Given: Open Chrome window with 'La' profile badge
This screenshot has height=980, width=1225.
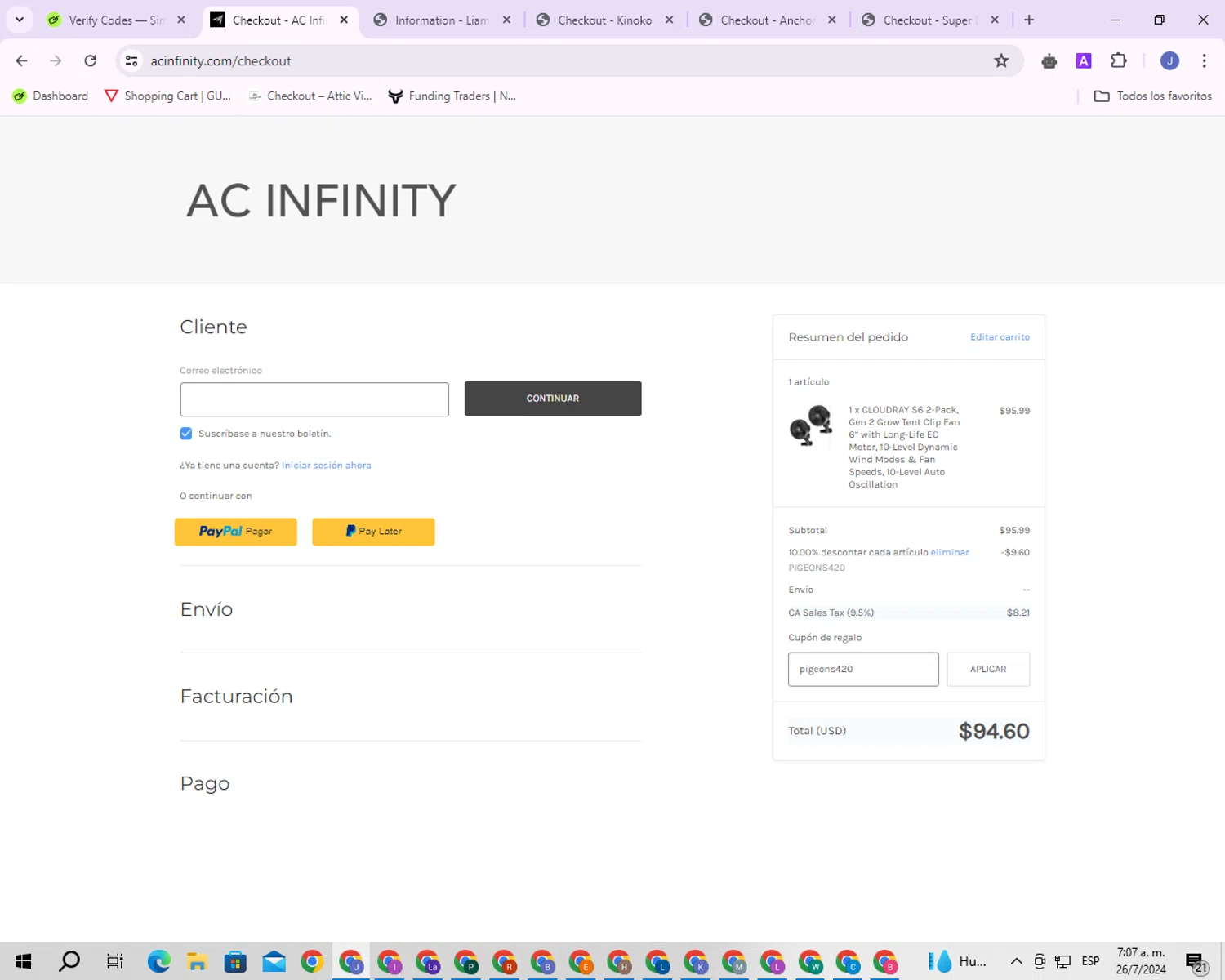Looking at the screenshot, I should (428, 962).
